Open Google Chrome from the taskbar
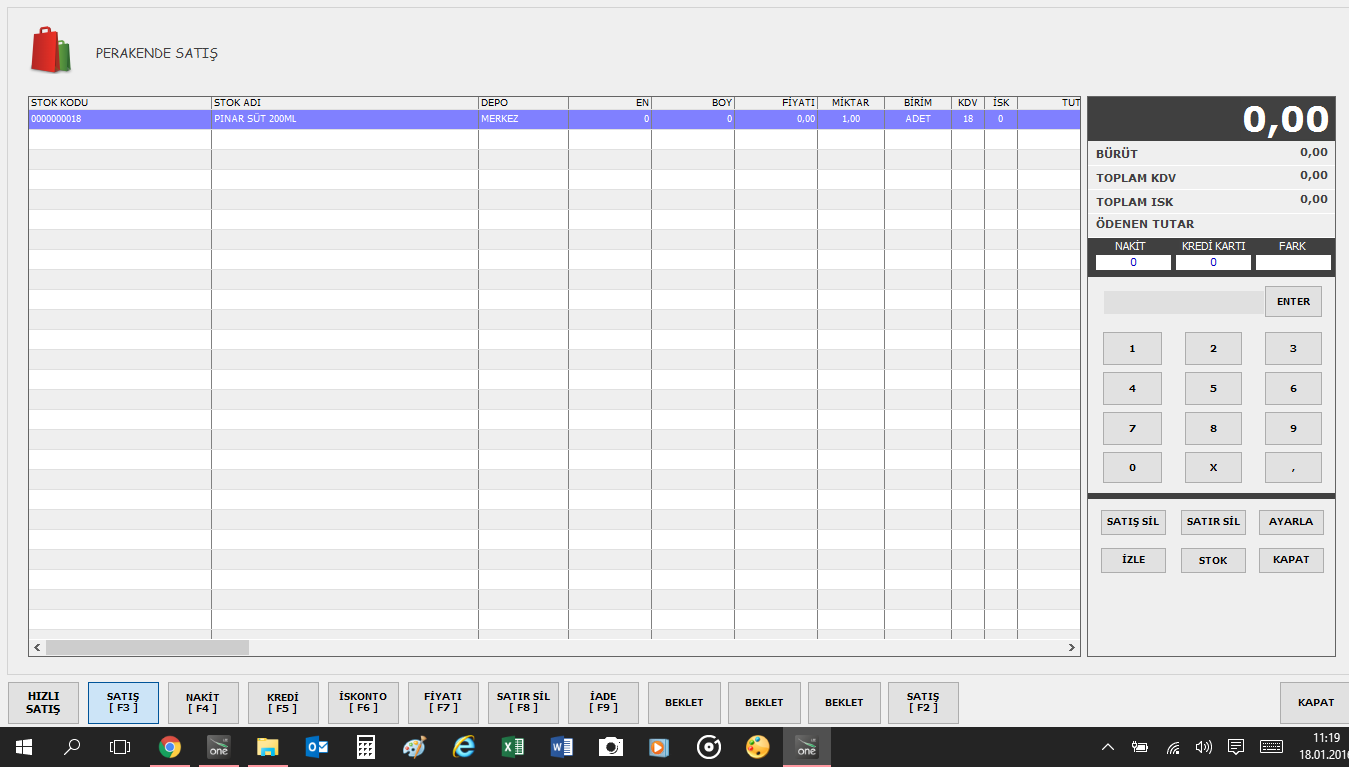The height and width of the screenshot is (767, 1349). 170,747
